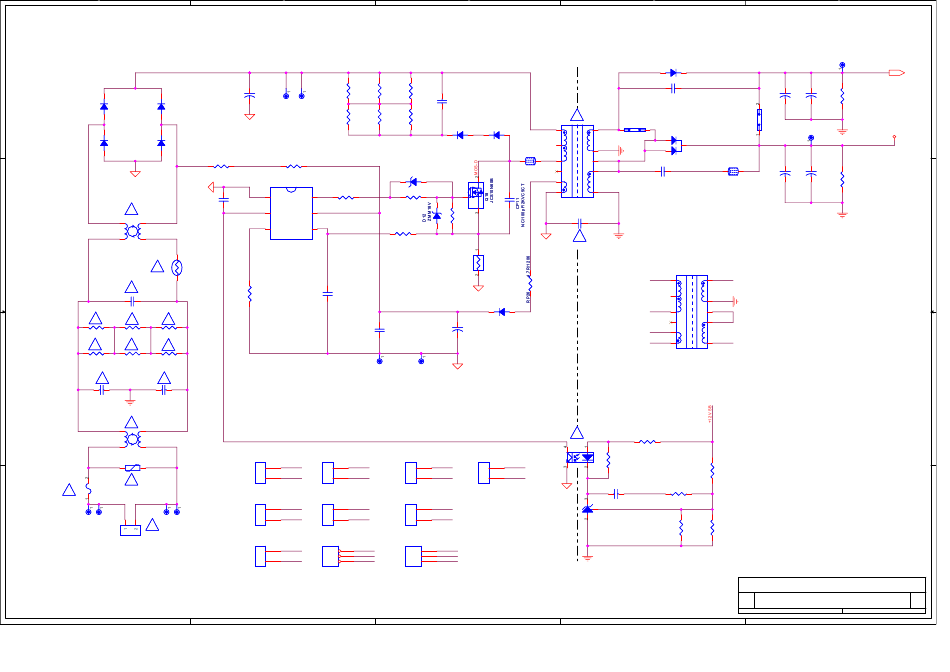
Task: Click the dual diode rectifier package symbol
Action: (x=675, y=145)
